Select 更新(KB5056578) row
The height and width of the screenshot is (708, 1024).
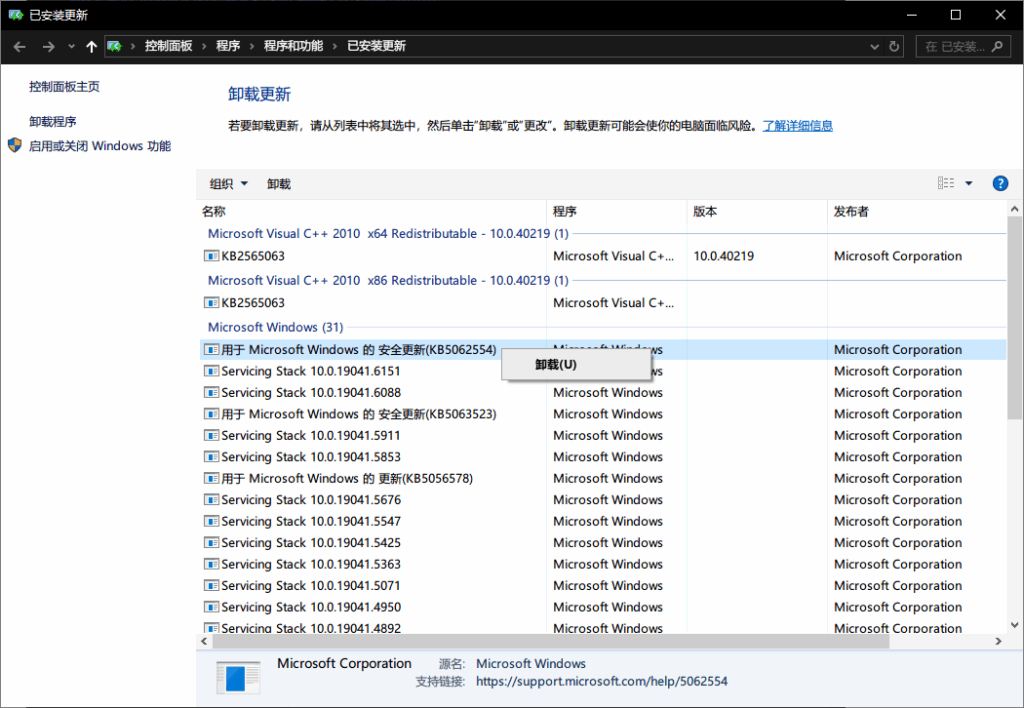603,479
